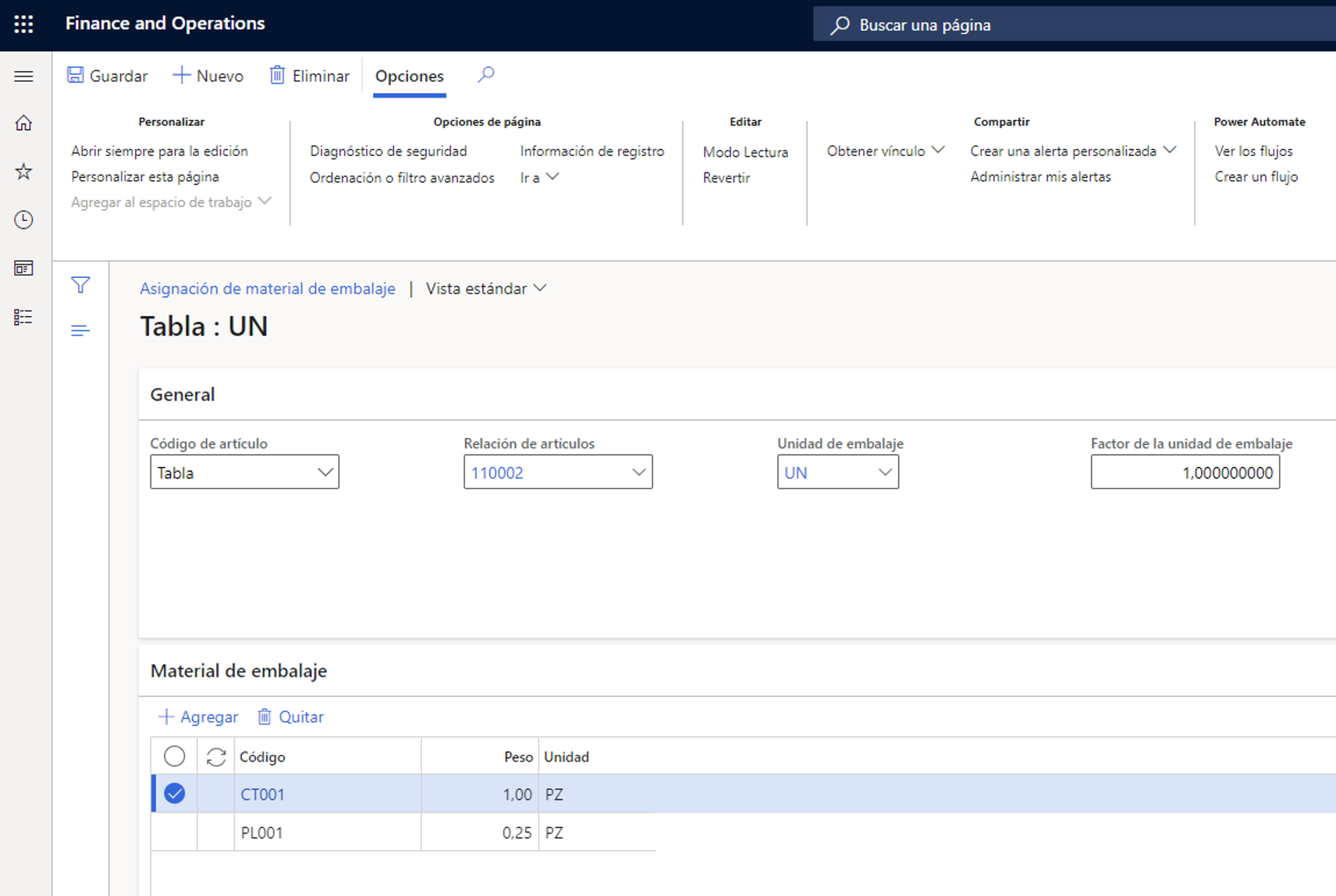The width and height of the screenshot is (1336, 896).
Task: Click the Eliminar trash can icon
Action: (277, 75)
